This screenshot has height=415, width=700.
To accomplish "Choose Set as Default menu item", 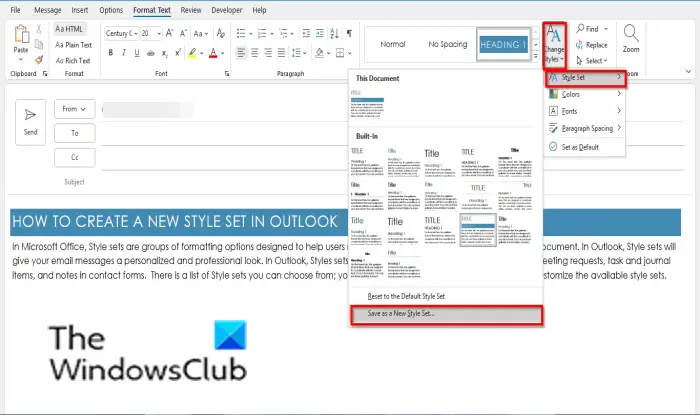I will click(x=585, y=147).
